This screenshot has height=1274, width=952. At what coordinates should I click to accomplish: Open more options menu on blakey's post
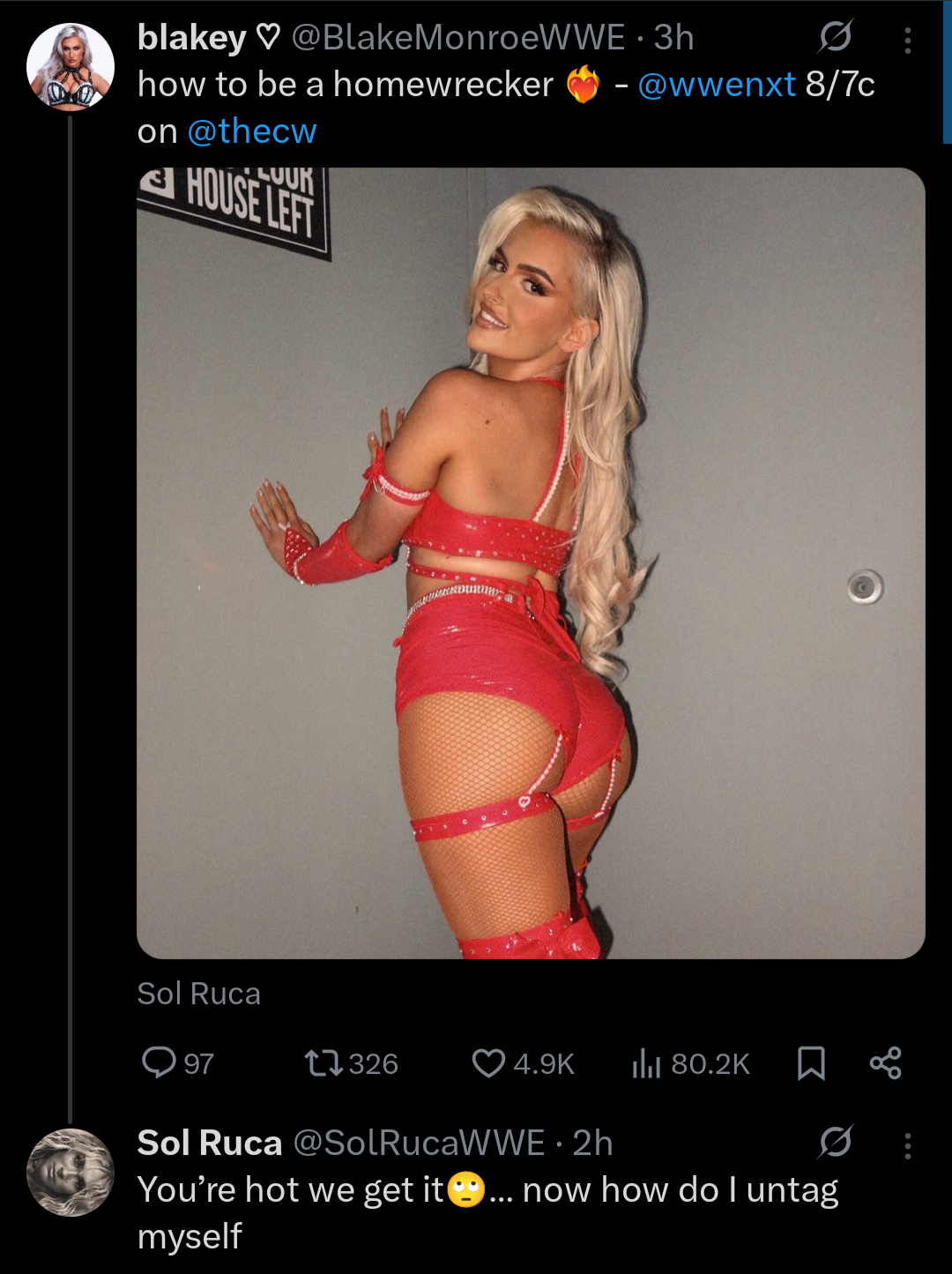(908, 40)
